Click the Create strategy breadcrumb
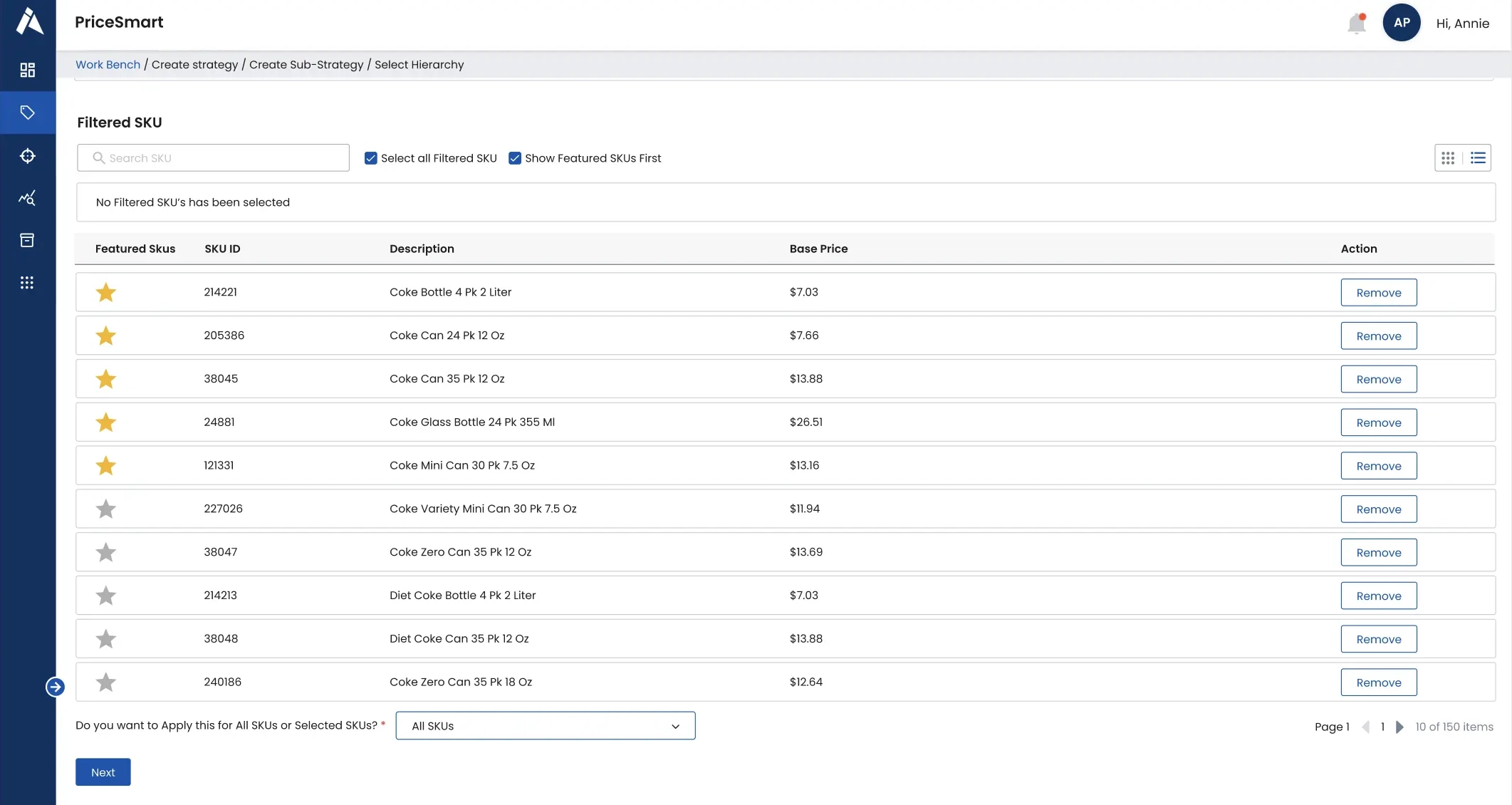 tap(195, 65)
